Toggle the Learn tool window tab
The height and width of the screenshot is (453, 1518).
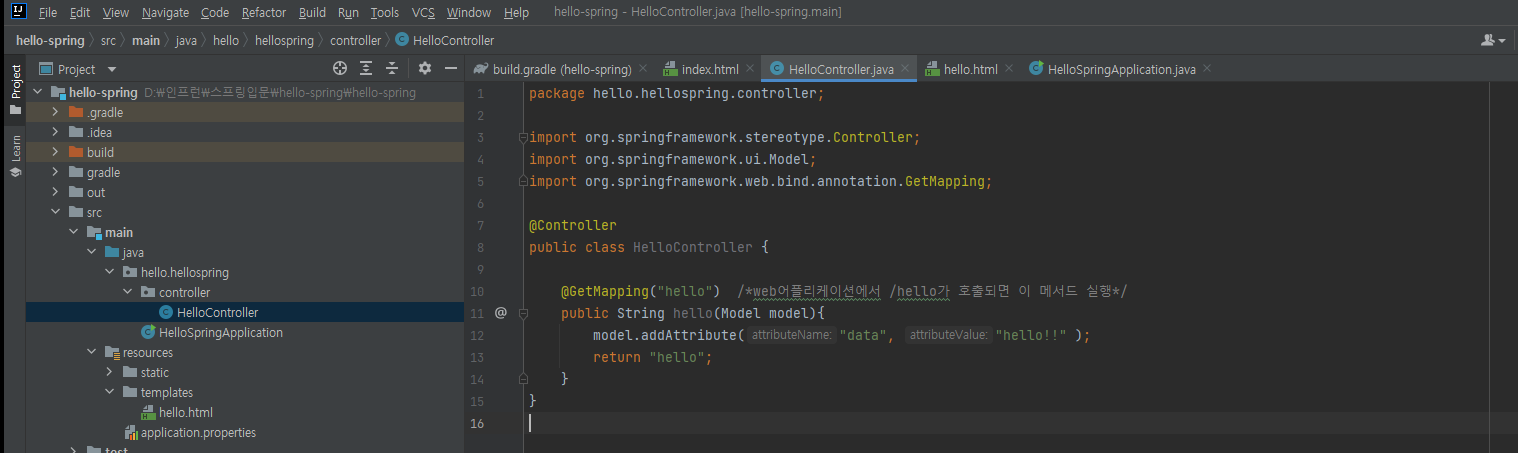click(x=15, y=156)
